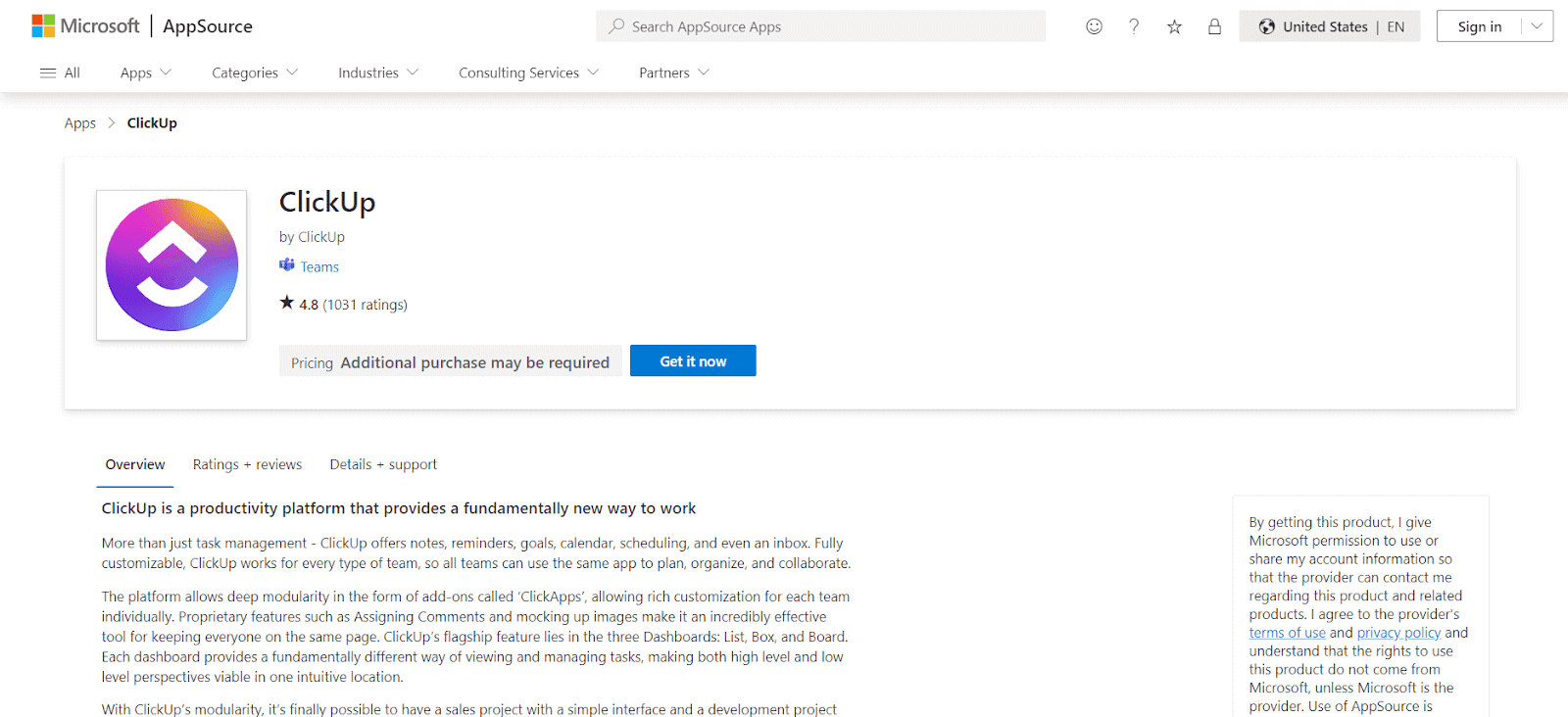Open the Industries dropdown
1568x717 pixels.
(377, 72)
